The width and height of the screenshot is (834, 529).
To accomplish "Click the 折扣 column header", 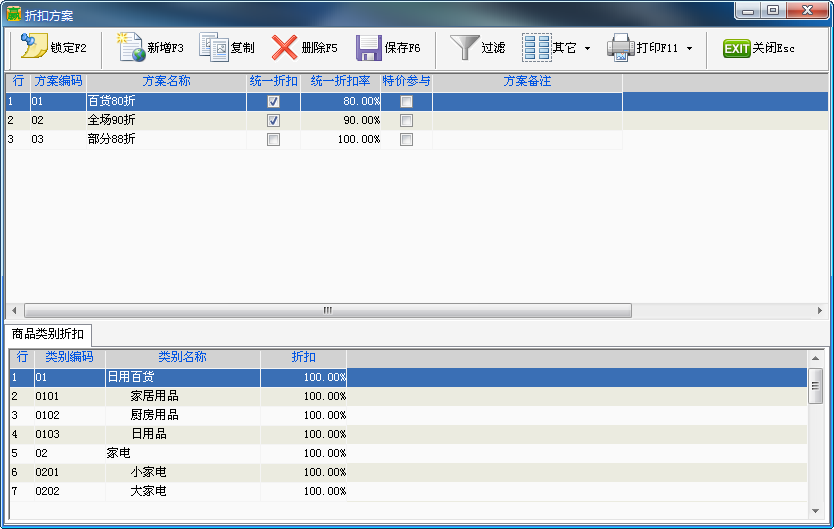I will [x=303, y=357].
